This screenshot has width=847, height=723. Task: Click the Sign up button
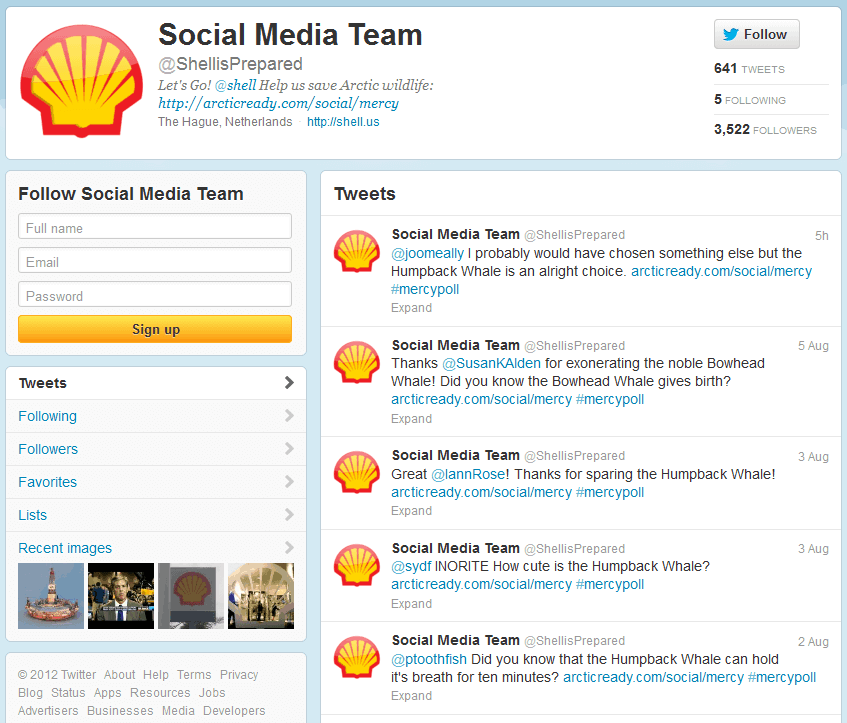coord(155,329)
